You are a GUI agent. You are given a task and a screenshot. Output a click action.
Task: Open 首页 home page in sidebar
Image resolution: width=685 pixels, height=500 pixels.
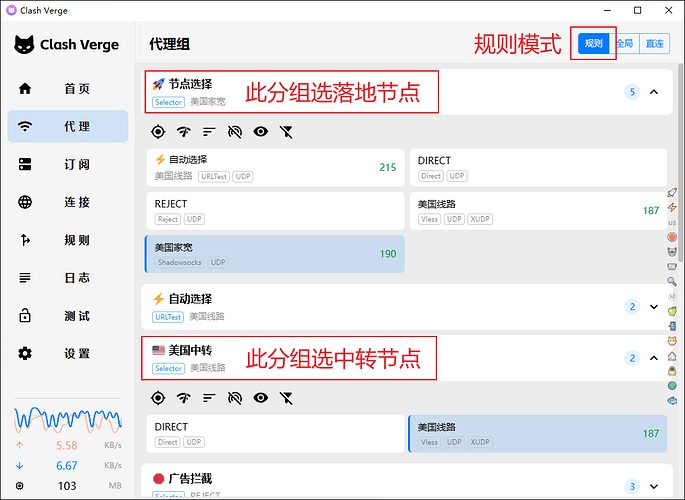coord(68,89)
